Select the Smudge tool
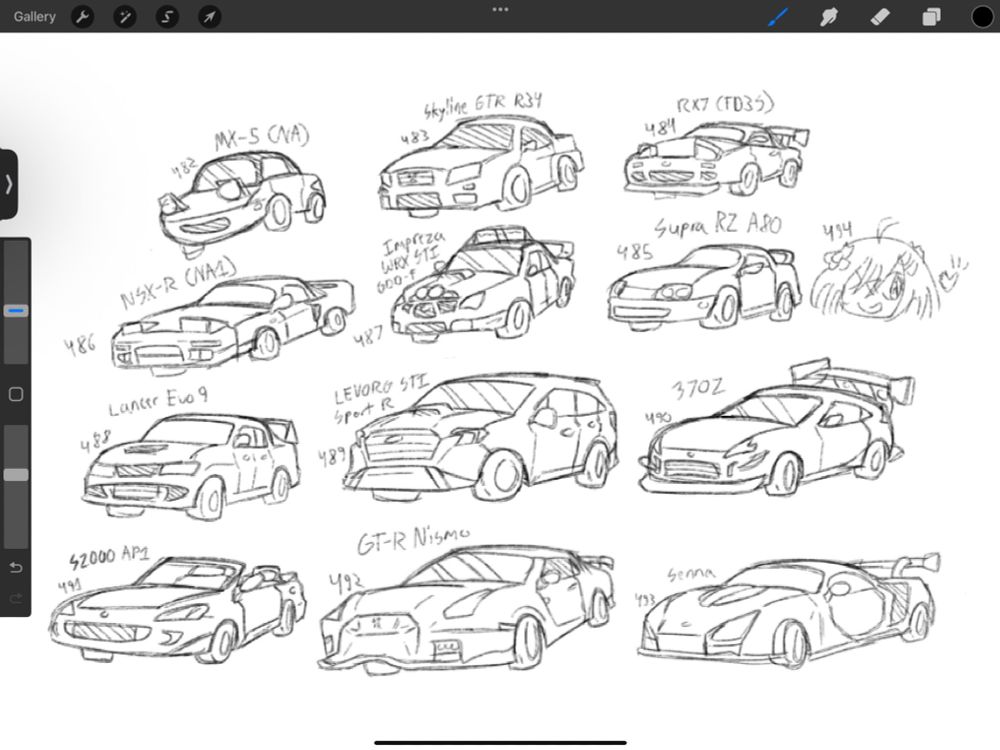The height and width of the screenshot is (750, 1000). 828,17
